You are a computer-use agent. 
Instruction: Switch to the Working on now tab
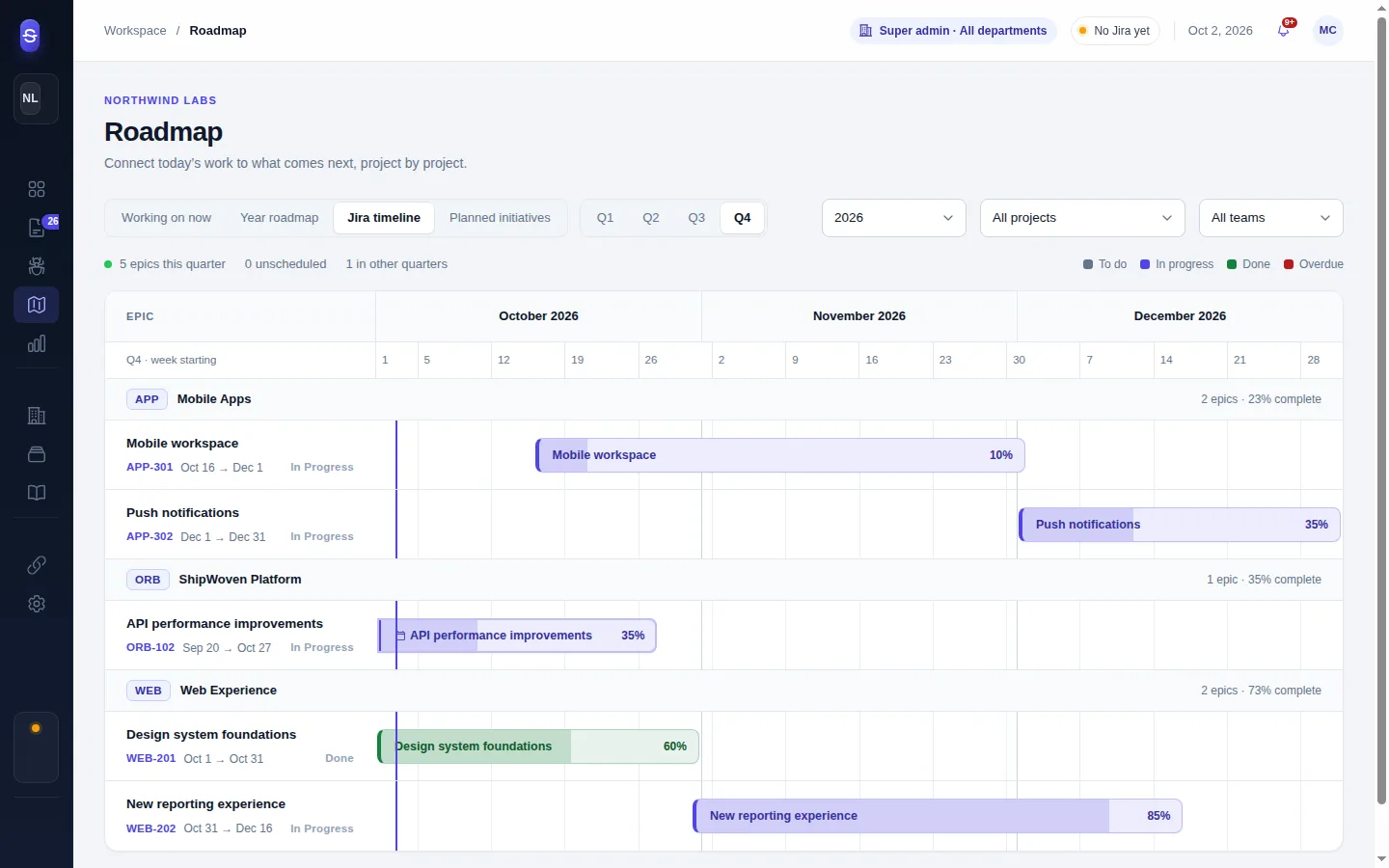point(166,218)
